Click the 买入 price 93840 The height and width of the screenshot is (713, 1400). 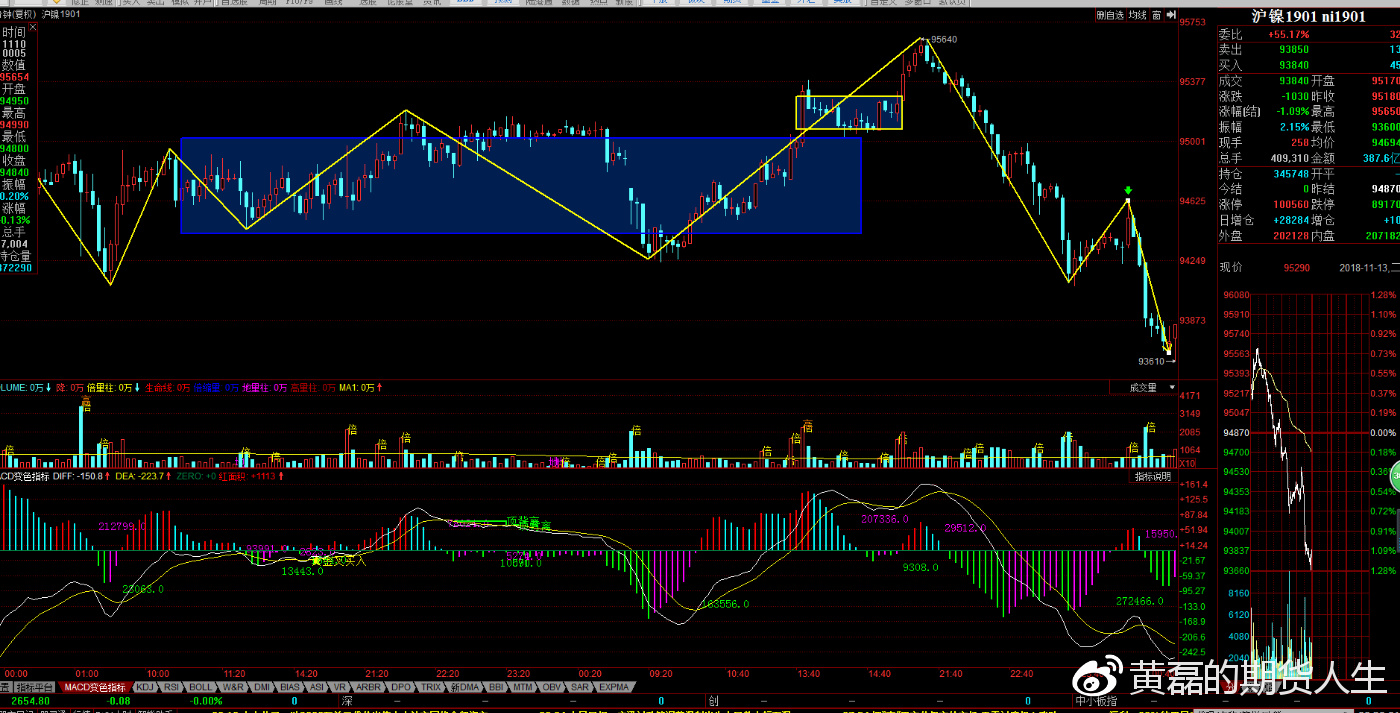[1294, 65]
